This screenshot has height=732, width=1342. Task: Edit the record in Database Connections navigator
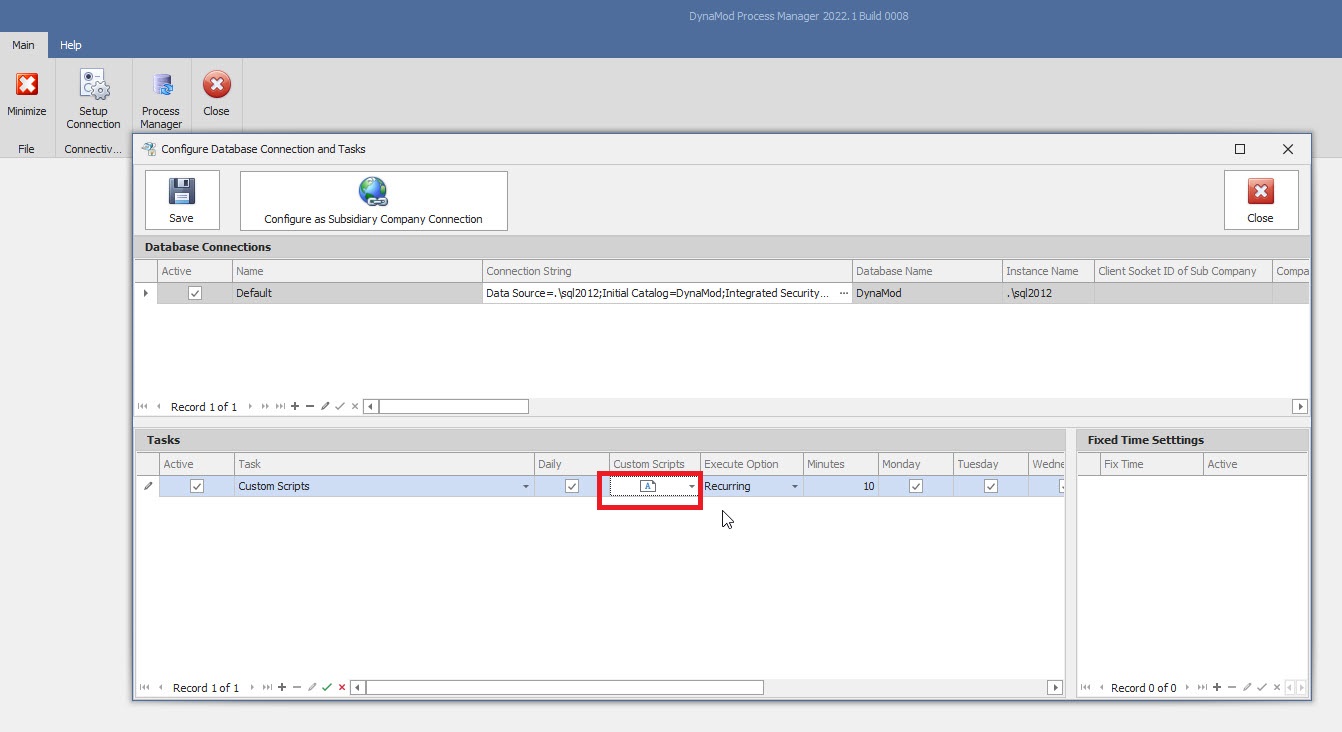click(325, 407)
